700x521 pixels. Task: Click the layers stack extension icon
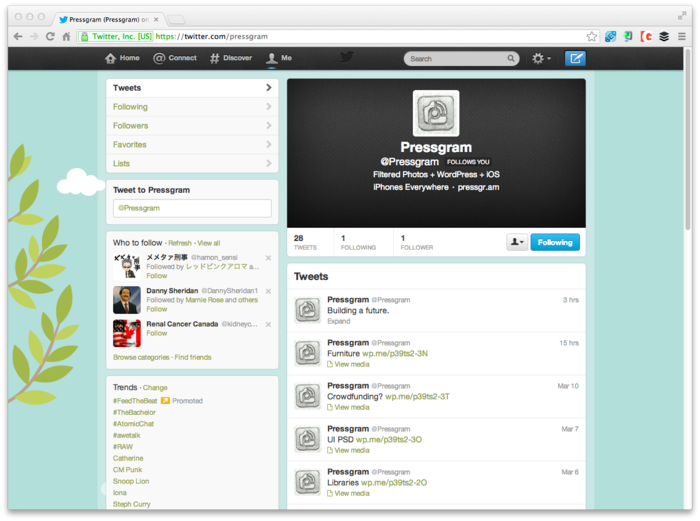pos(664,37)
